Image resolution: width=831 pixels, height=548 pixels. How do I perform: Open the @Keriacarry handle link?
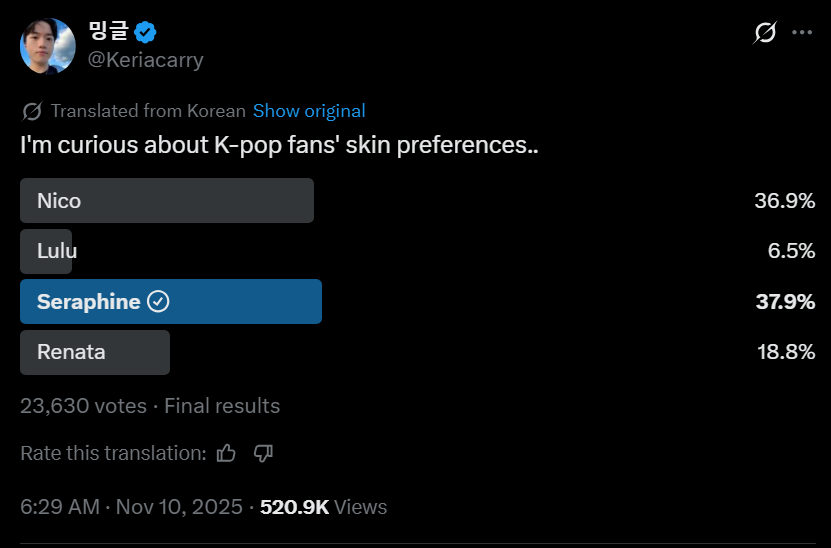(145, 60)
